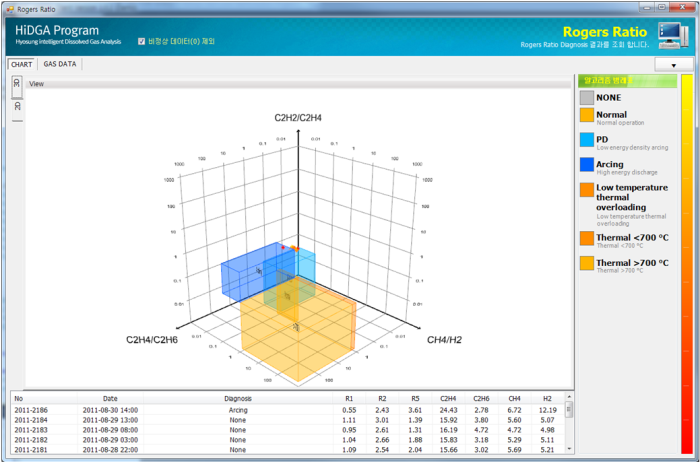Sort by the R5 column header

click(415, 399)
